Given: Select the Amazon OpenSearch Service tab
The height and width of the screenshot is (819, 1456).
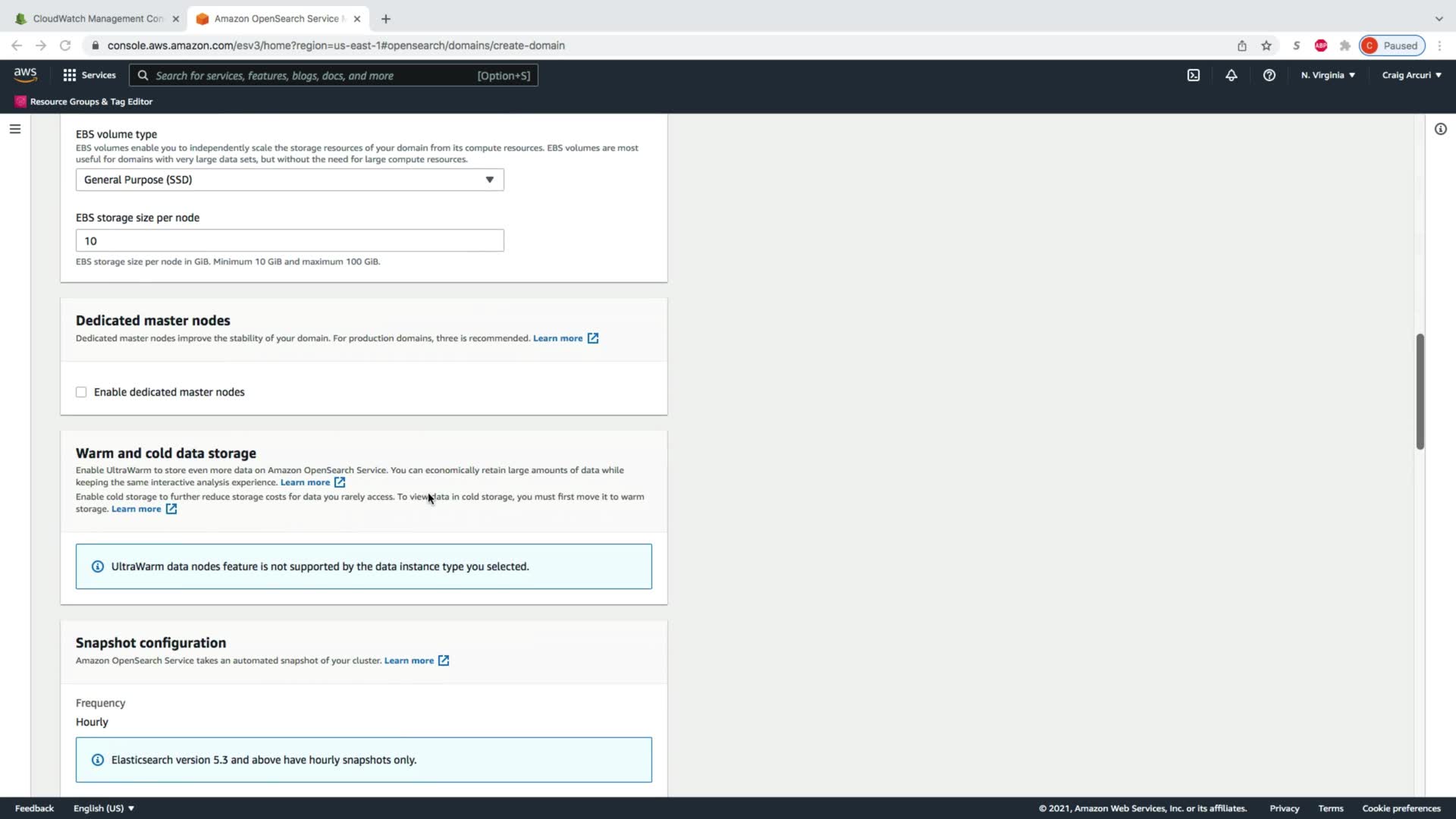Looking at the screenshot, I should coord(276,18).
